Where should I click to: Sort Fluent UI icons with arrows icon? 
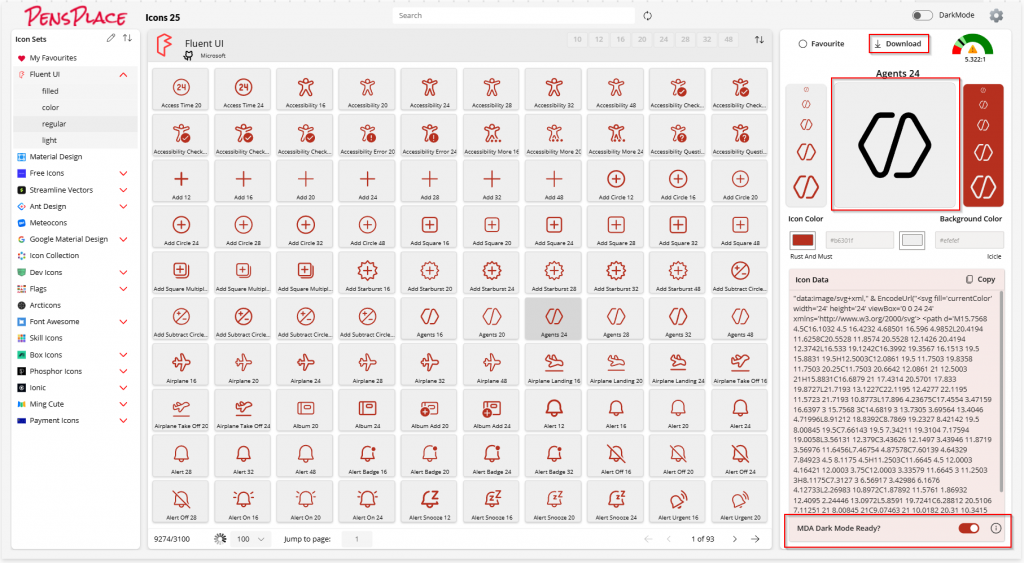point(759,40)
